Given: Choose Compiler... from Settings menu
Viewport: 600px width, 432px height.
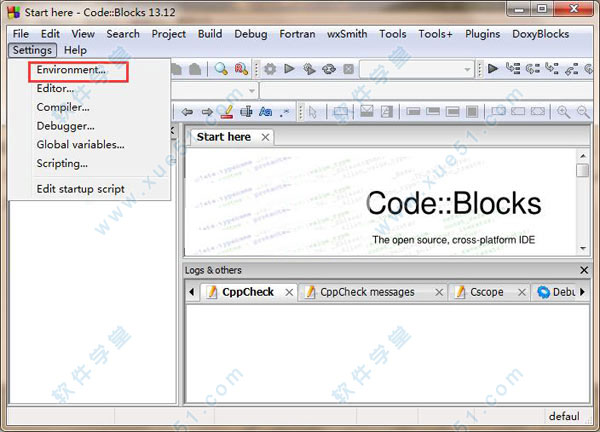Looking at the screenshot, I should [x=89, y=107].
